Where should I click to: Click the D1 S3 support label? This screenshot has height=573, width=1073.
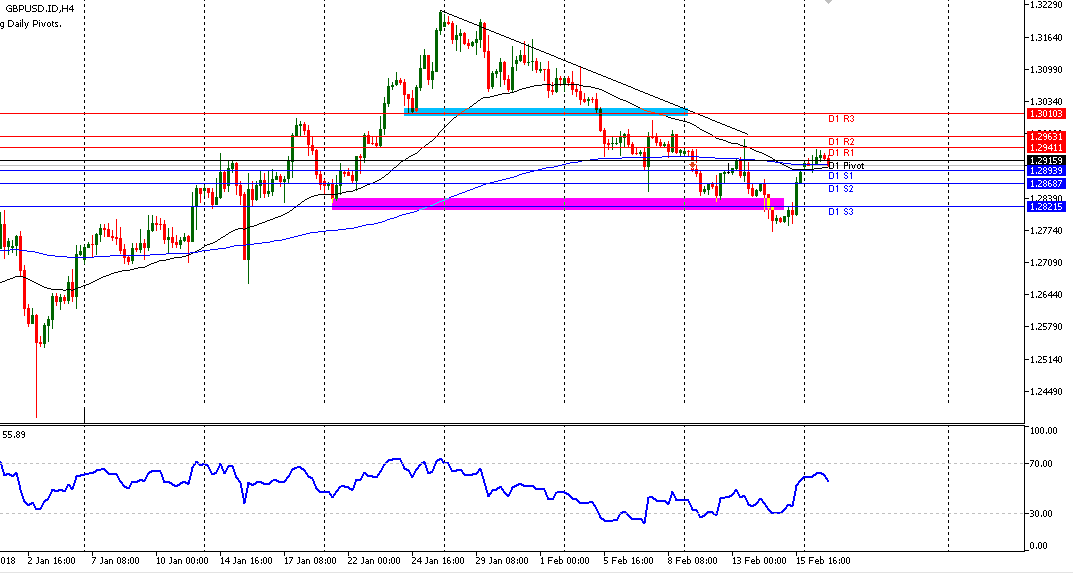(841, 212)
